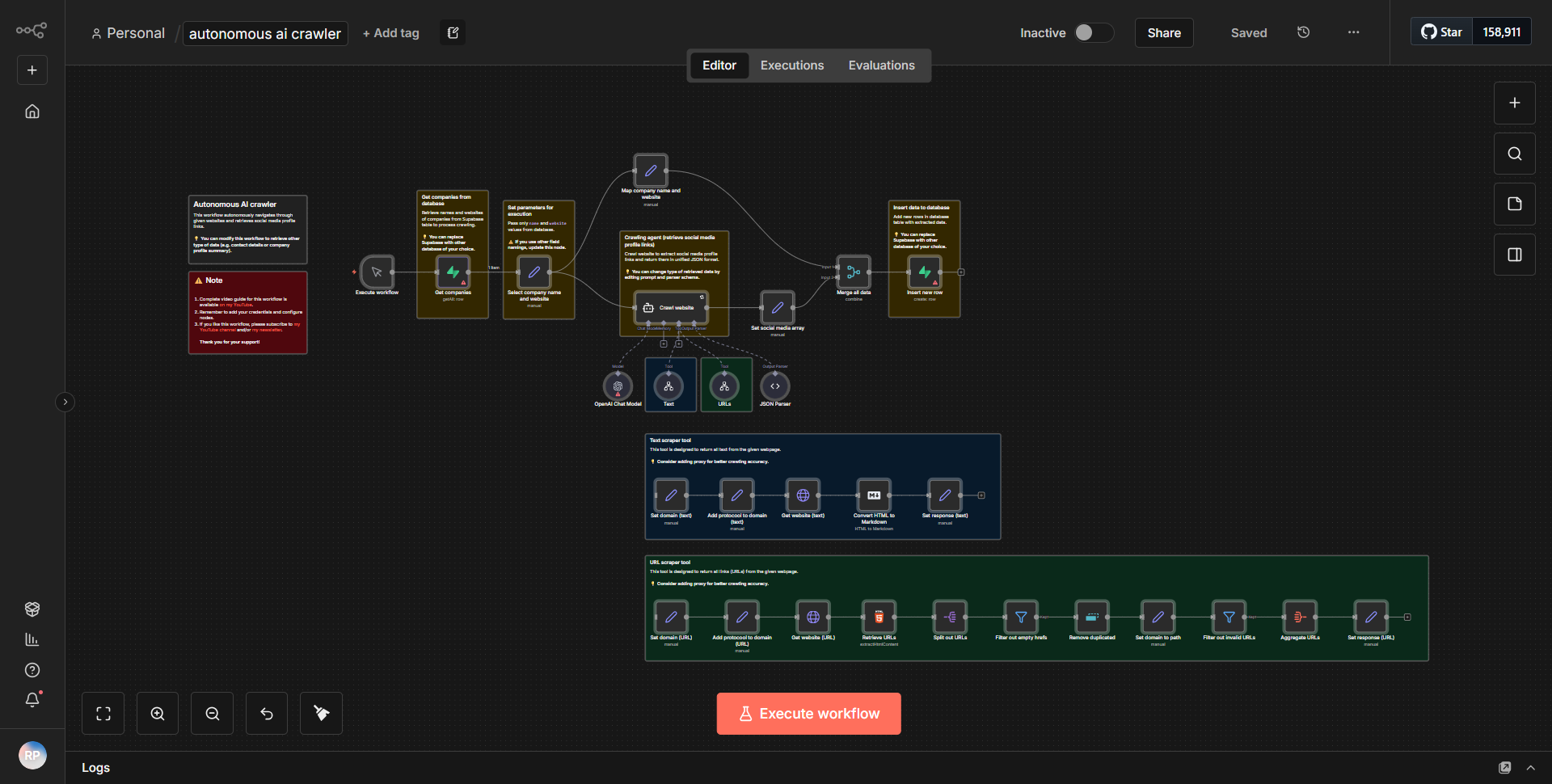The width and height of the screenshot is (1552, 784).
Task: Zoom out using the magnifier minus icon
Action: [211, 713]
